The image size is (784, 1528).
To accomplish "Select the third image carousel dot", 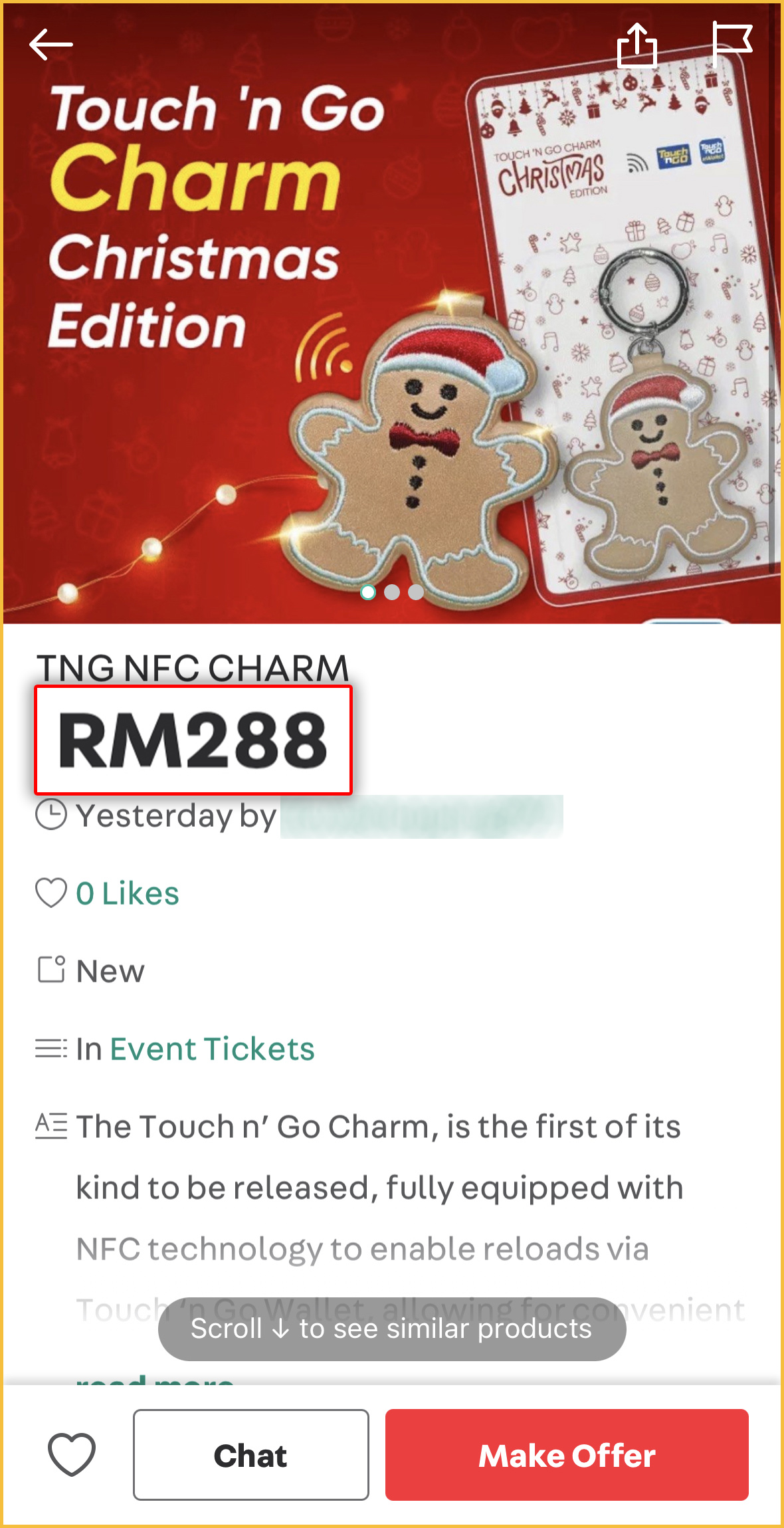I will (416, 592).
